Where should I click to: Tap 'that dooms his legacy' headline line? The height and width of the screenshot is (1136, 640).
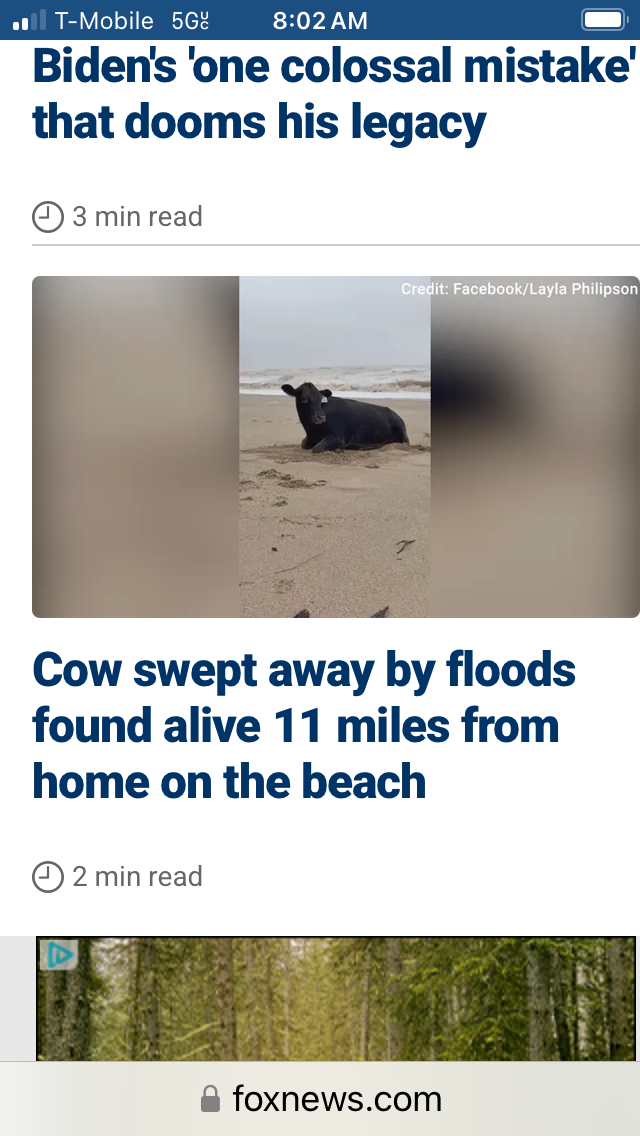[259, 122]
